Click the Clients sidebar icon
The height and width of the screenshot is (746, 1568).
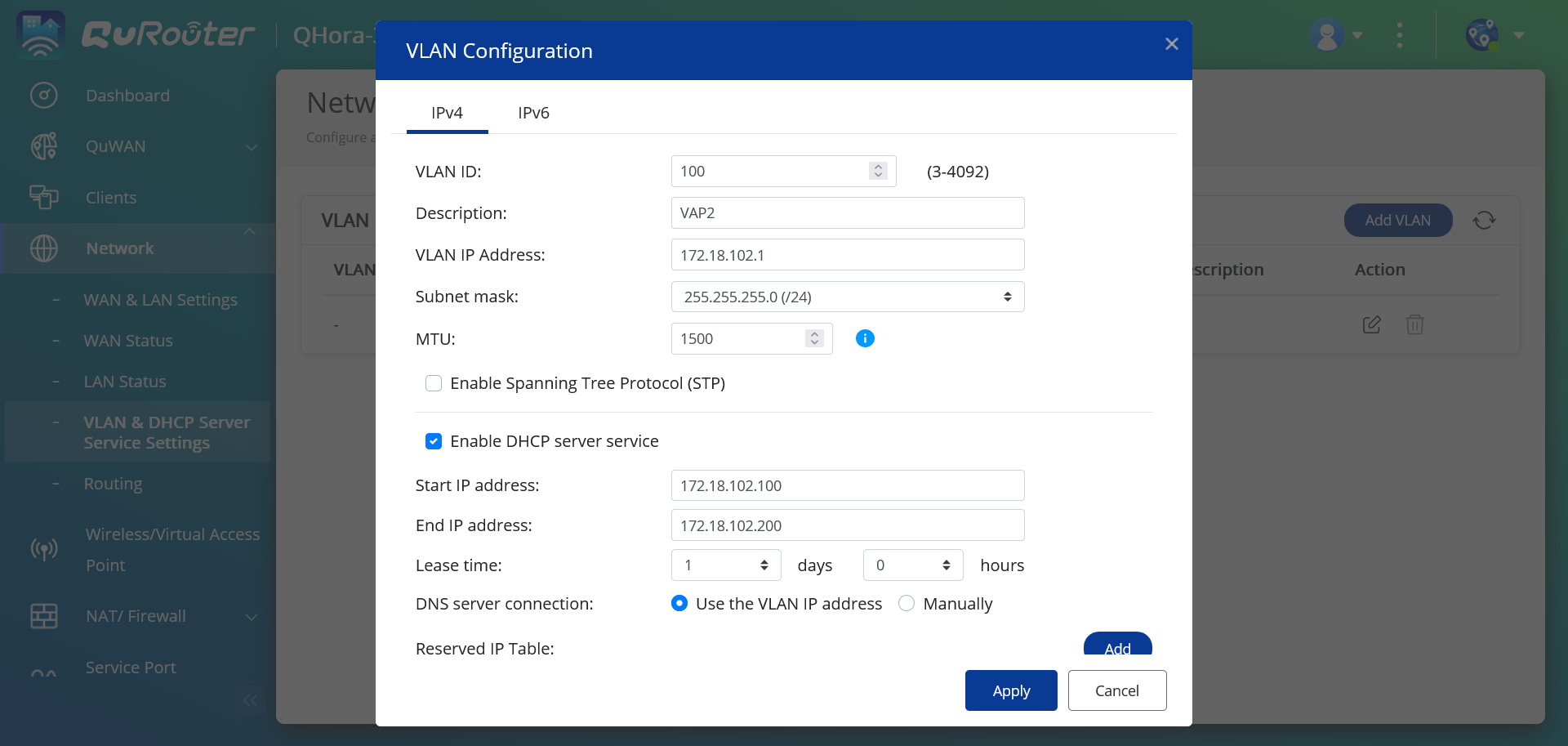43,197
